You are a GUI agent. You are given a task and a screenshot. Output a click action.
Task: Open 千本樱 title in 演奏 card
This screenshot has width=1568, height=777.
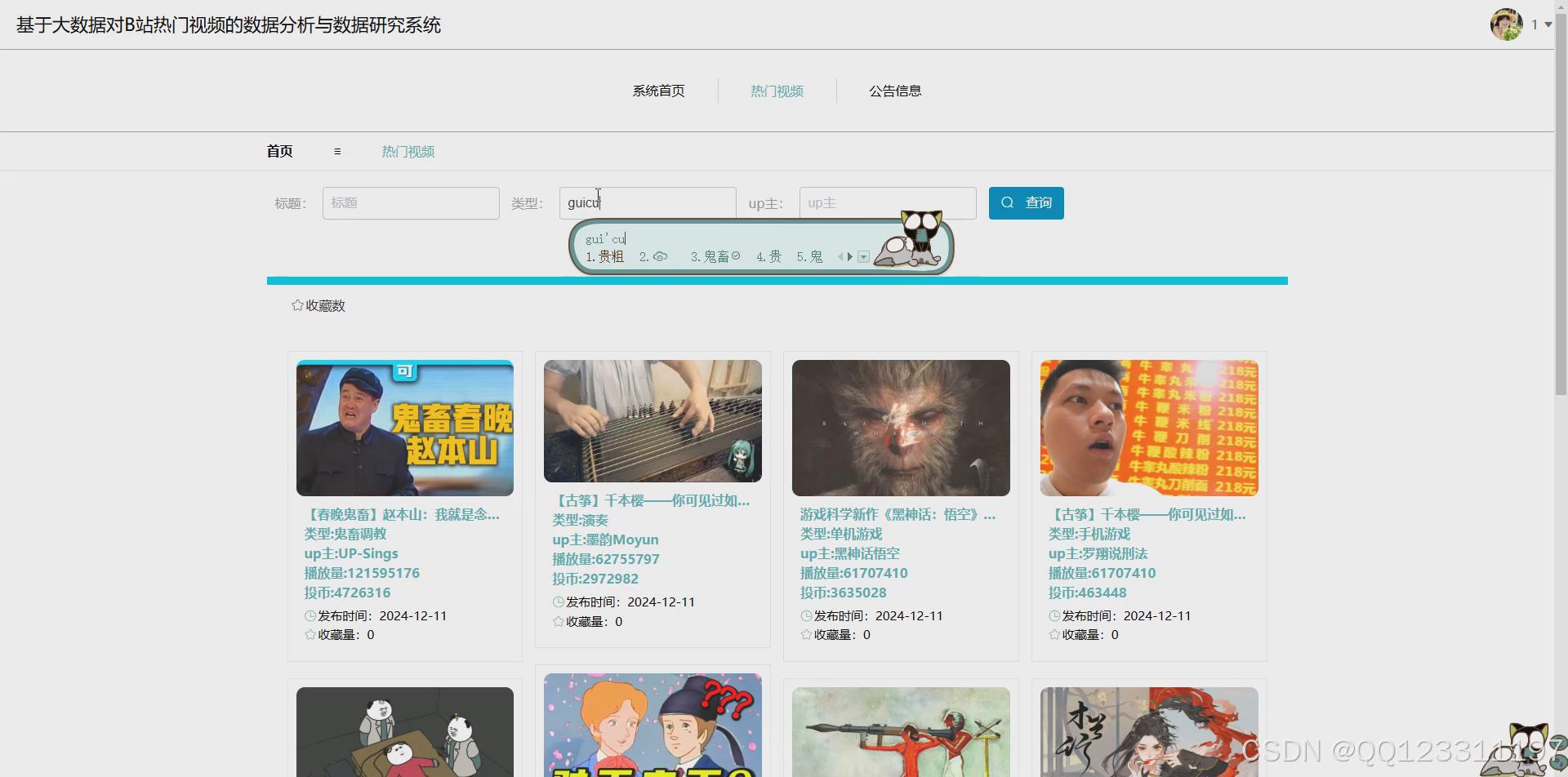pos(651,500)
